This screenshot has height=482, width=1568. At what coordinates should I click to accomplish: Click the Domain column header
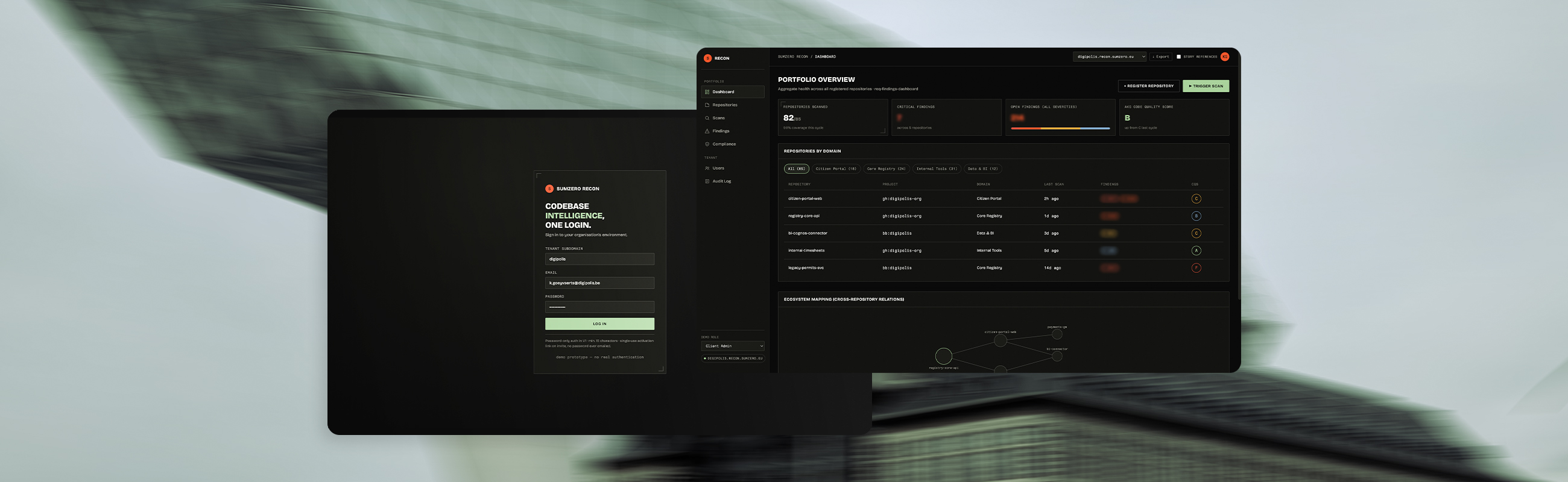tap(983, 184)
